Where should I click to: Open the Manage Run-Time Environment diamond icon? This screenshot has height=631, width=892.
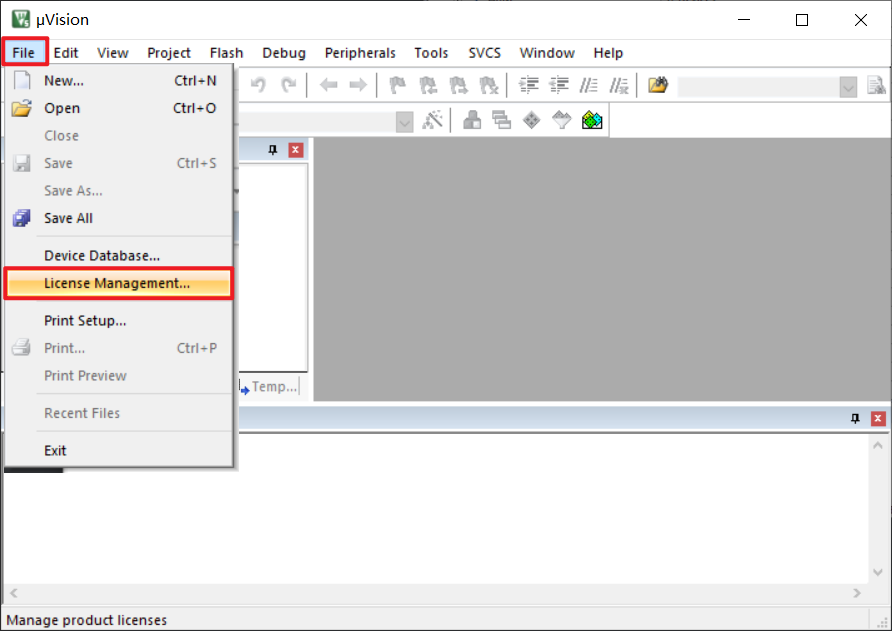pos(531,120)
